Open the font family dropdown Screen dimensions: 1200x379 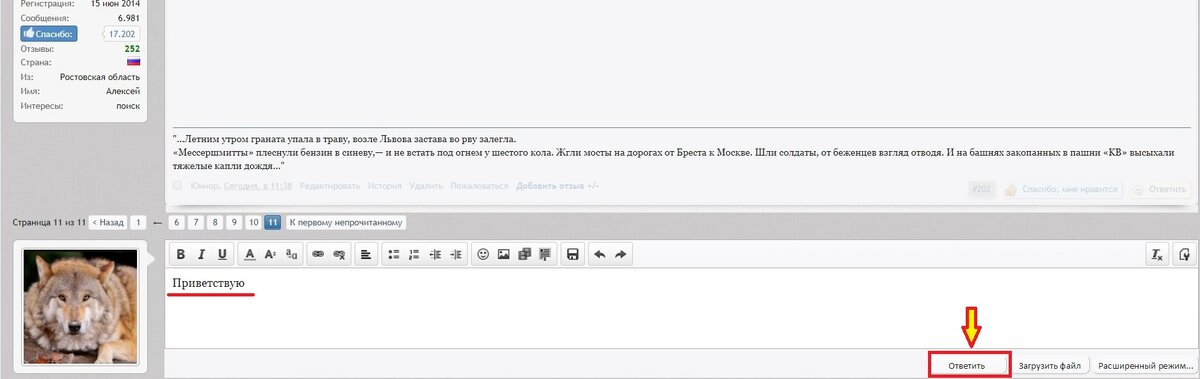(x=291, y=255)
